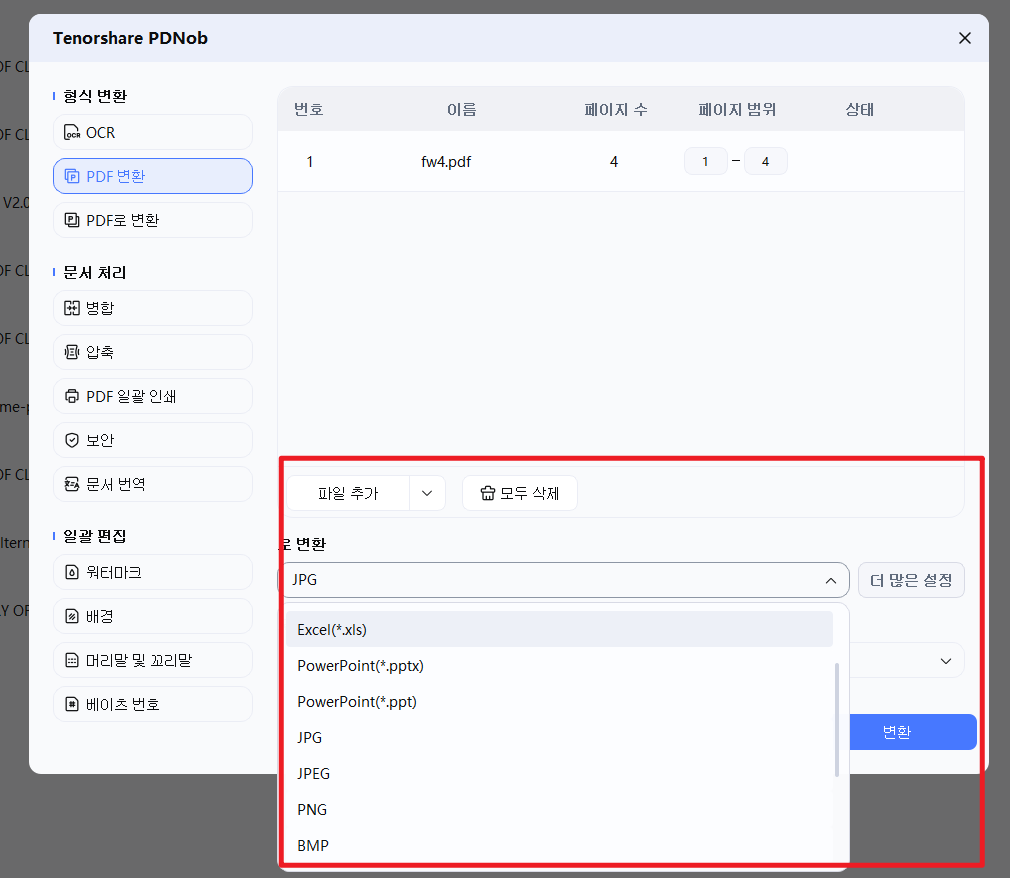The height and width of the screenshot is (878, 1010).
Task: Open the 문서 번역 translation option
Action: (x=153, y=484)
